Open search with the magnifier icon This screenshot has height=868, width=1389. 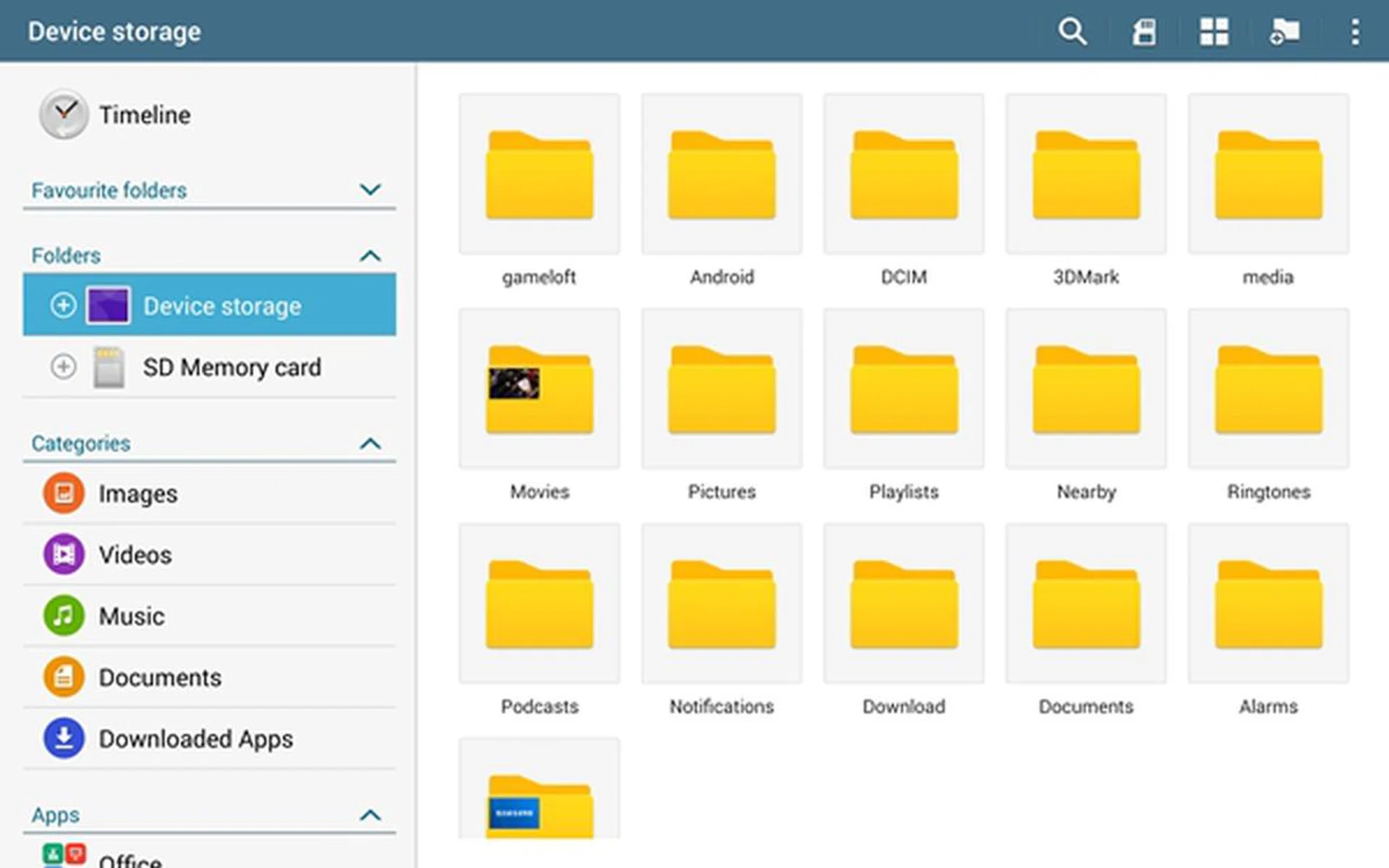pyautogui.click(x=1071, y=32)
